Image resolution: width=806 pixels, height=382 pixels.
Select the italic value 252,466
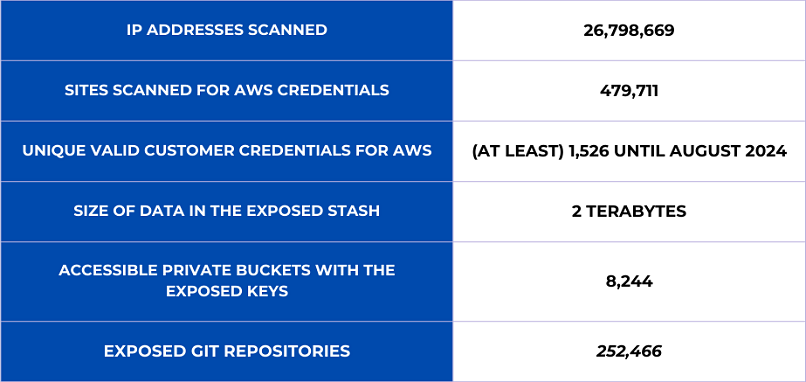pos(629,352)
